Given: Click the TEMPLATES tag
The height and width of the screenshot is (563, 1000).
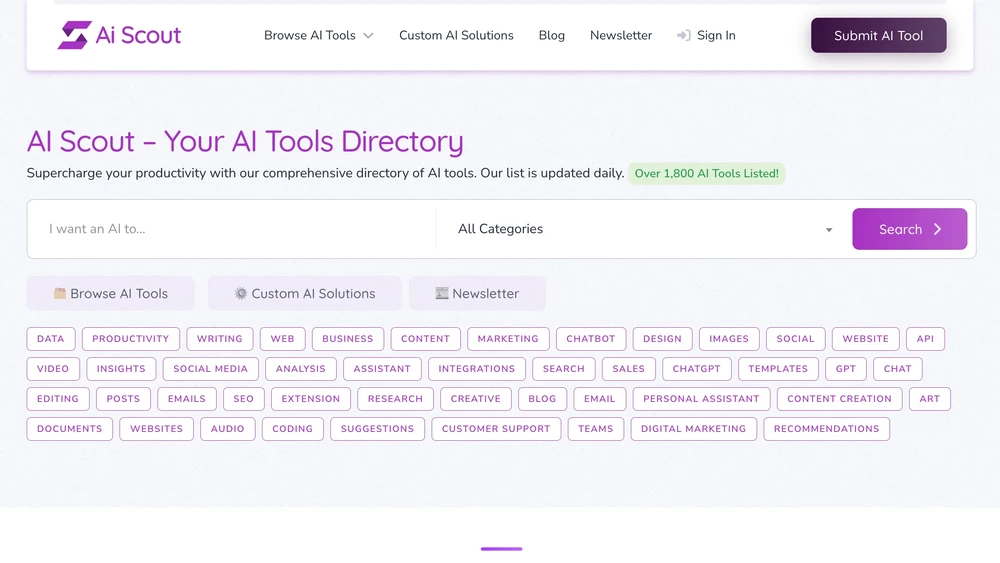Looking at the screenshot, I should [x=778, y=369].
